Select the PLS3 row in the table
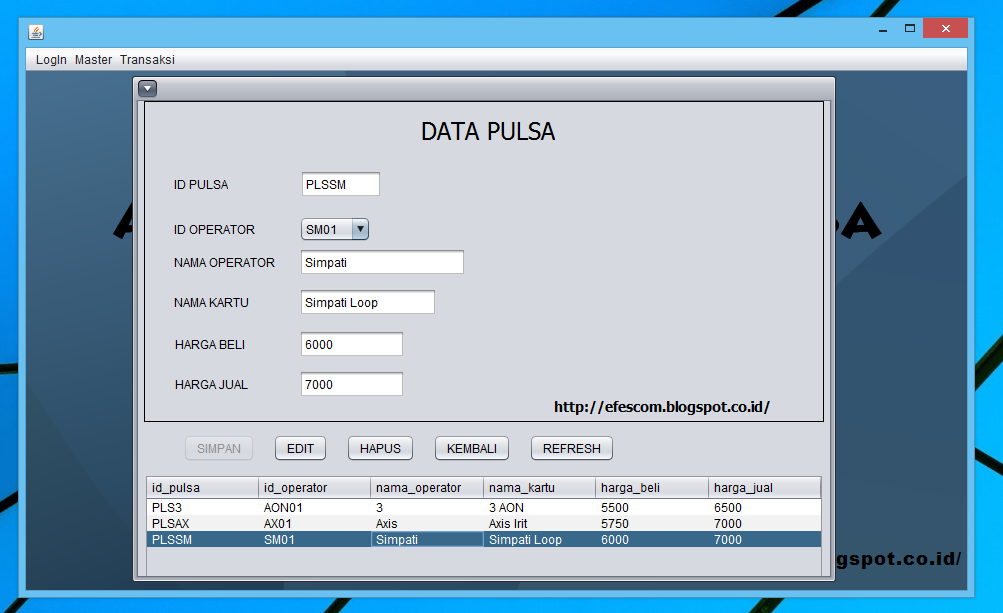Screen dimensions: 1003x613 tap(300, 507)
